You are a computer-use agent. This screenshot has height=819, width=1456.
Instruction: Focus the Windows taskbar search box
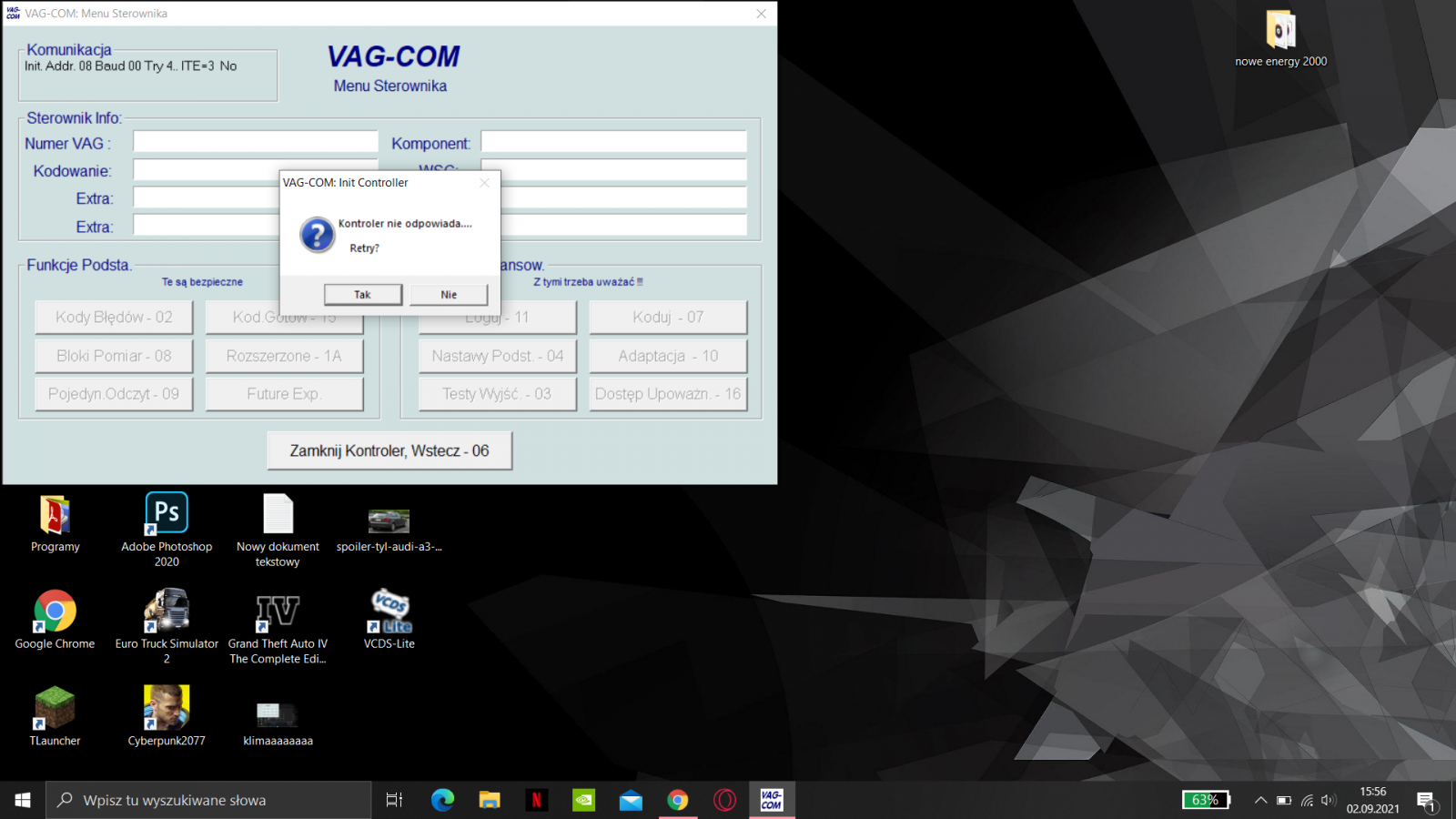click(208, 800)
